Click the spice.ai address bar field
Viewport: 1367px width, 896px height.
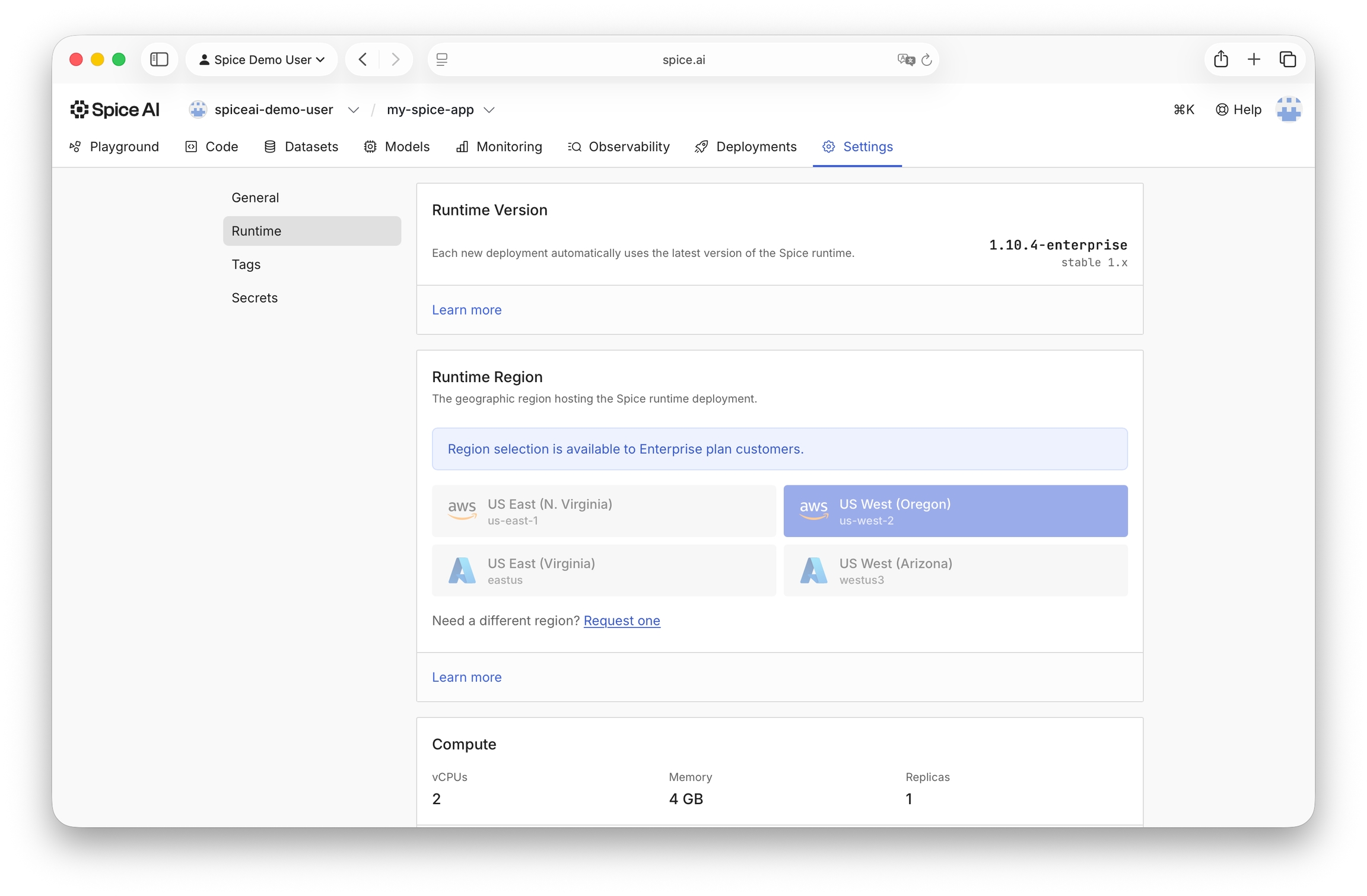(x=683, y=59)
